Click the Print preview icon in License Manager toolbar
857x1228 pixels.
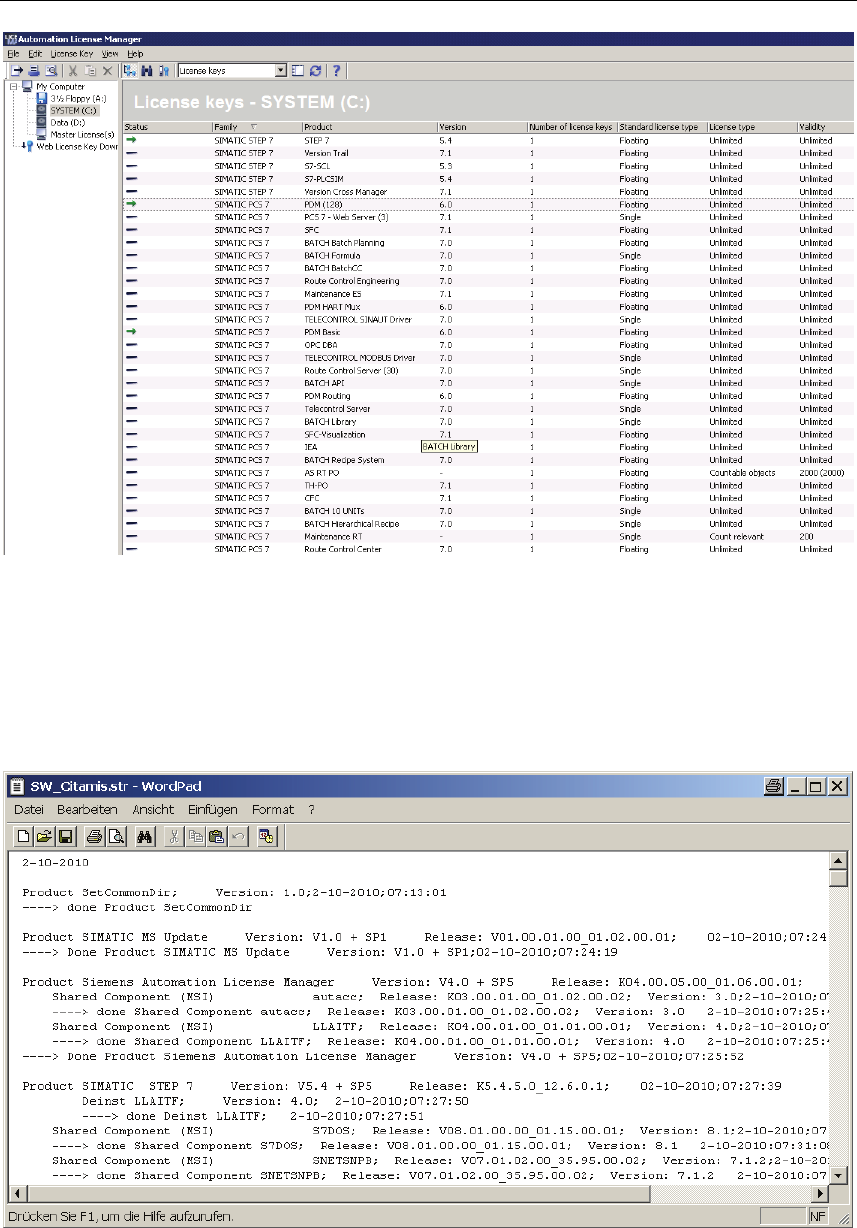[50, 71]
